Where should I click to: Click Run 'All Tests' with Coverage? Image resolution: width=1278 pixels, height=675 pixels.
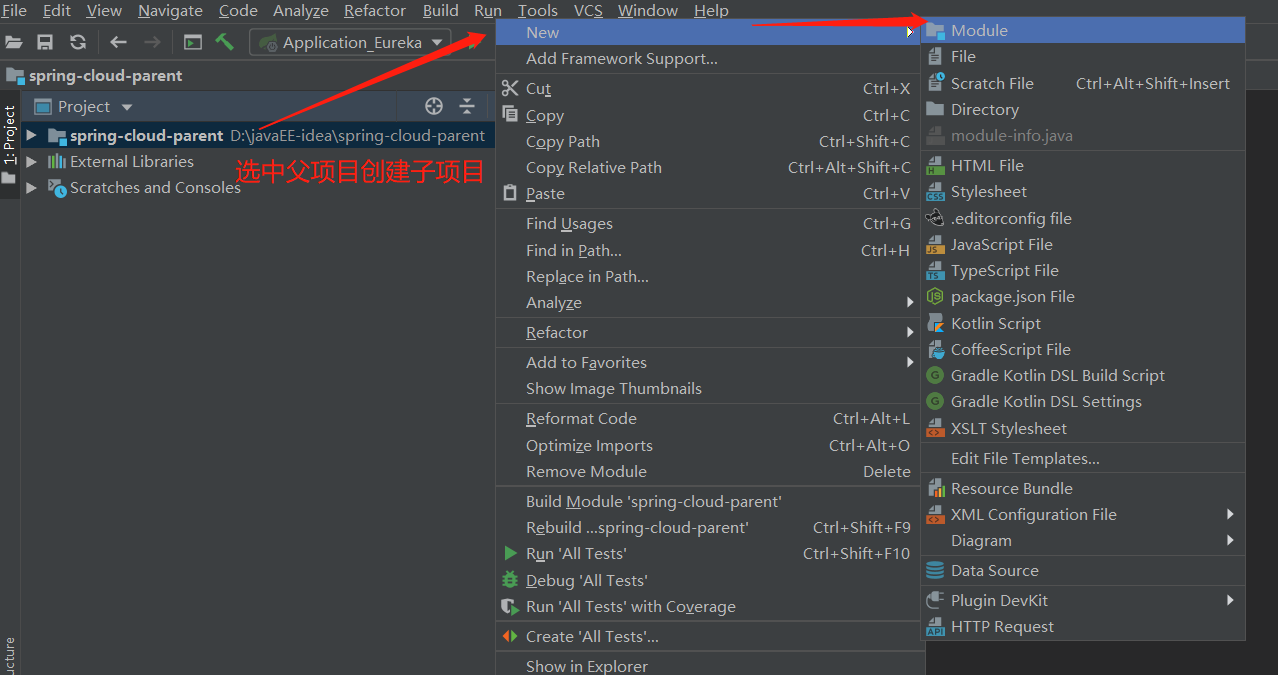pos(708,607)
